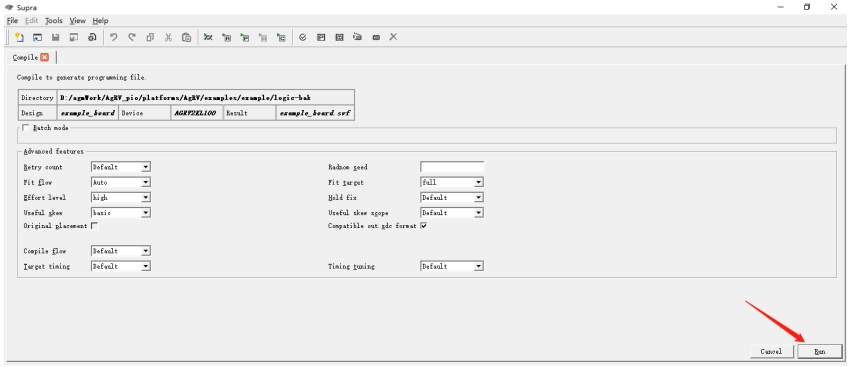The image size is (850, 367).
Task: Minimize the Supra window
Action: click(780, 7)
